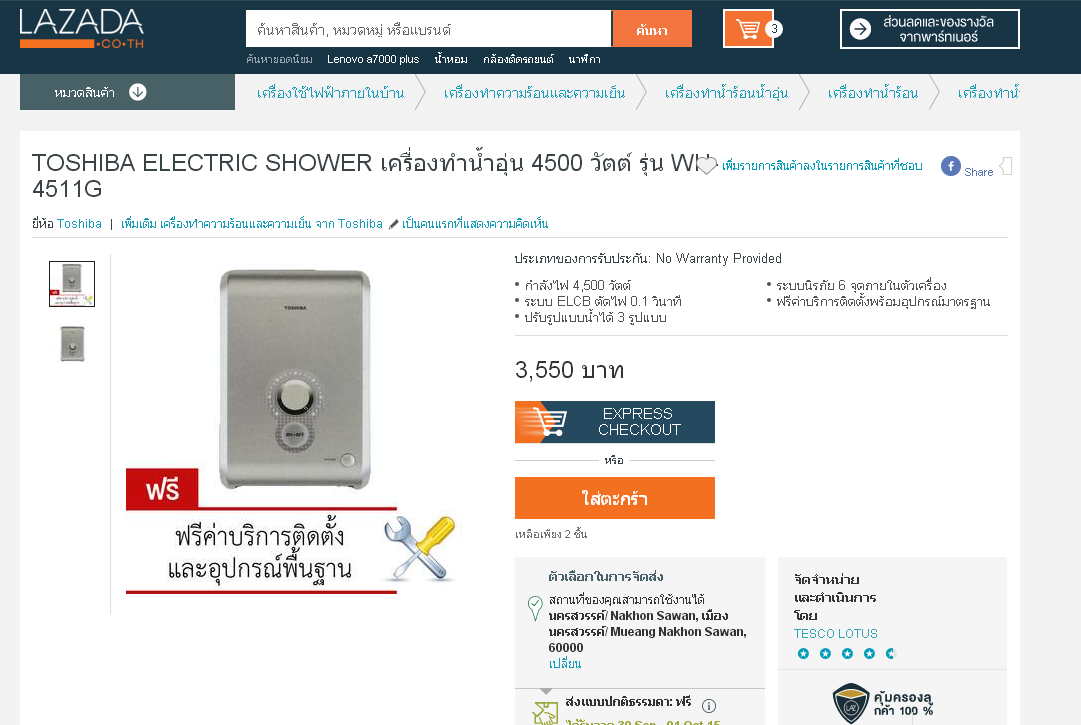Click the orange add-to-cart button

click(x=615, y=498)
